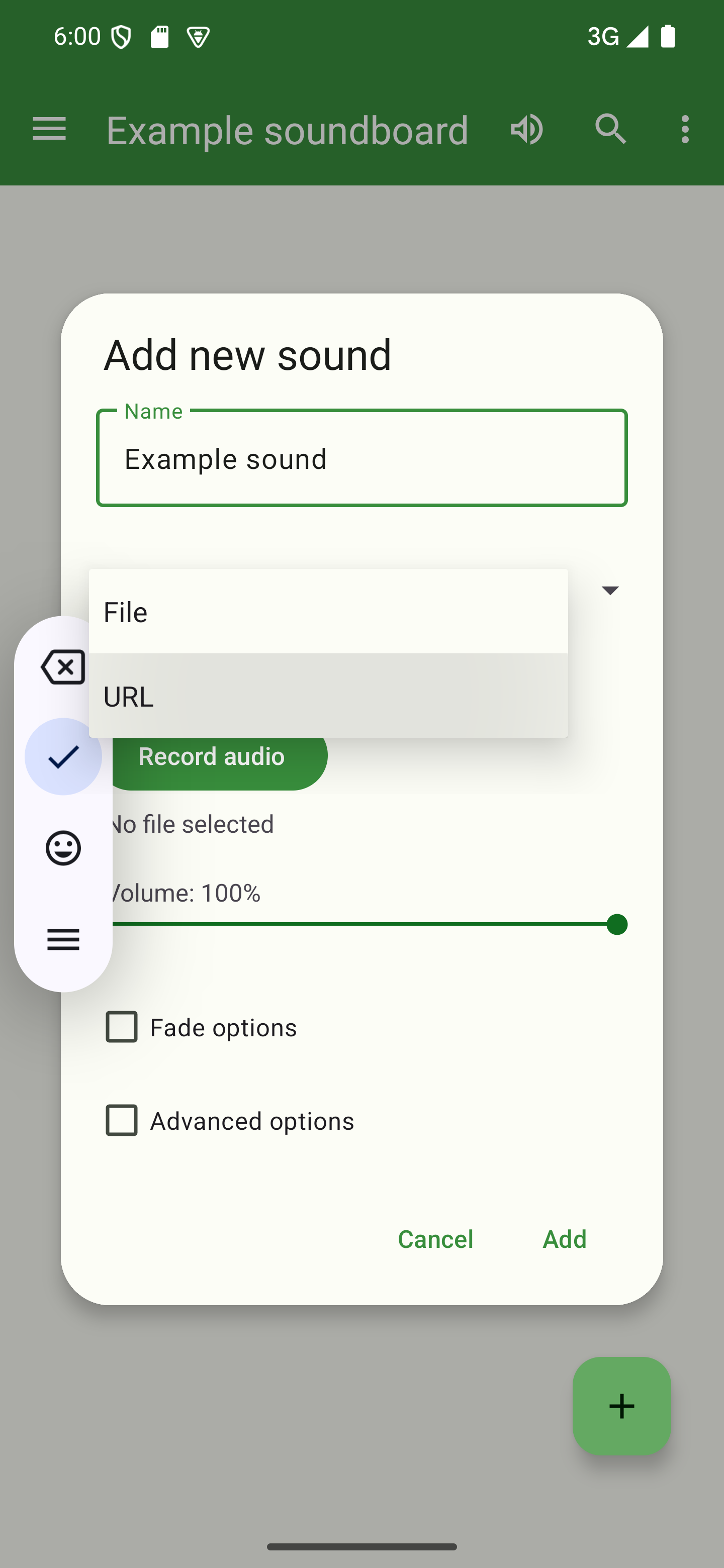Click the volume slider handle
Viewport: 724px width, 1568px height.
pos(617,925)
